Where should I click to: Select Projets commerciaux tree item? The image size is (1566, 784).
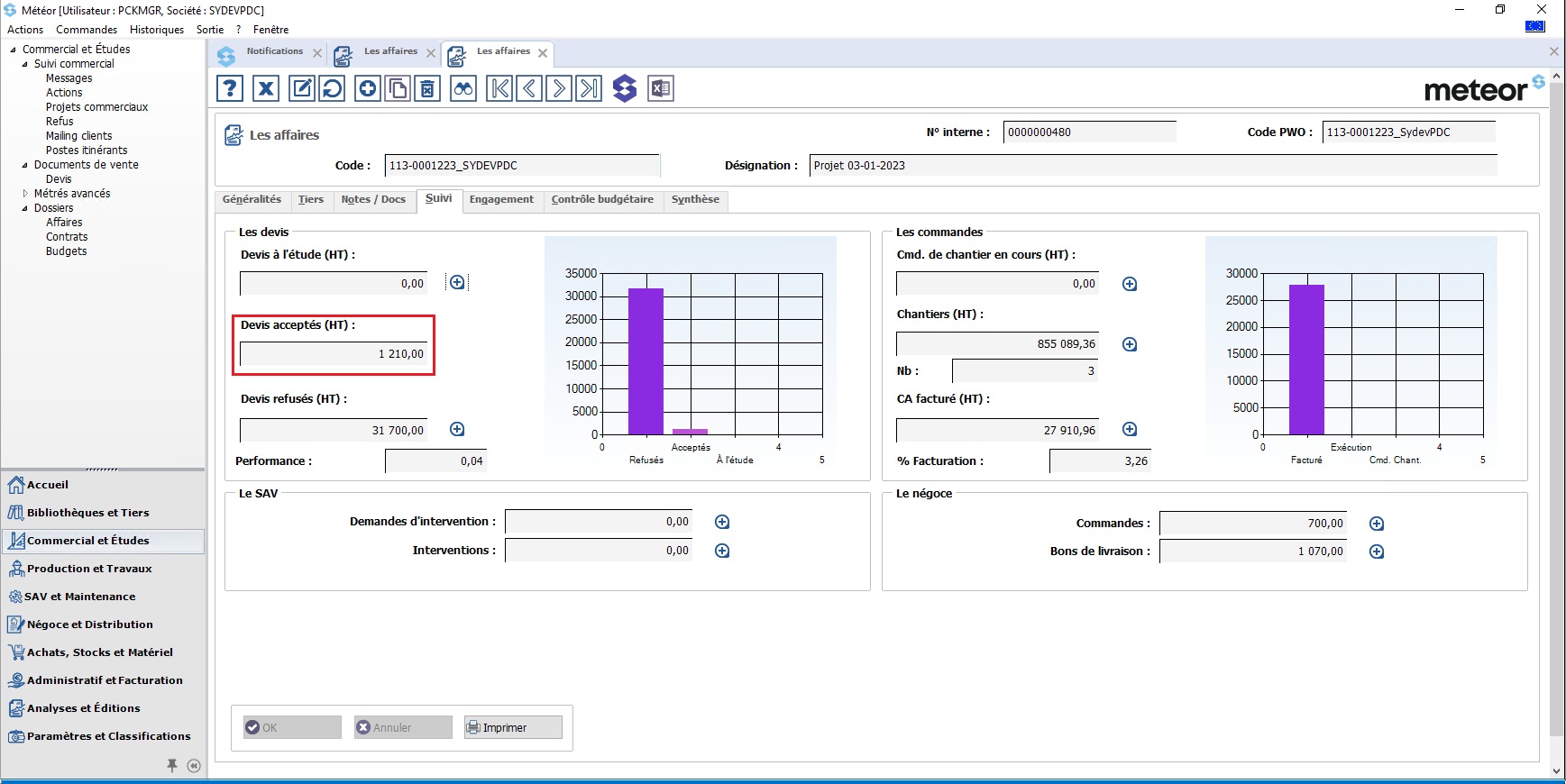click(x=96, y=107)
